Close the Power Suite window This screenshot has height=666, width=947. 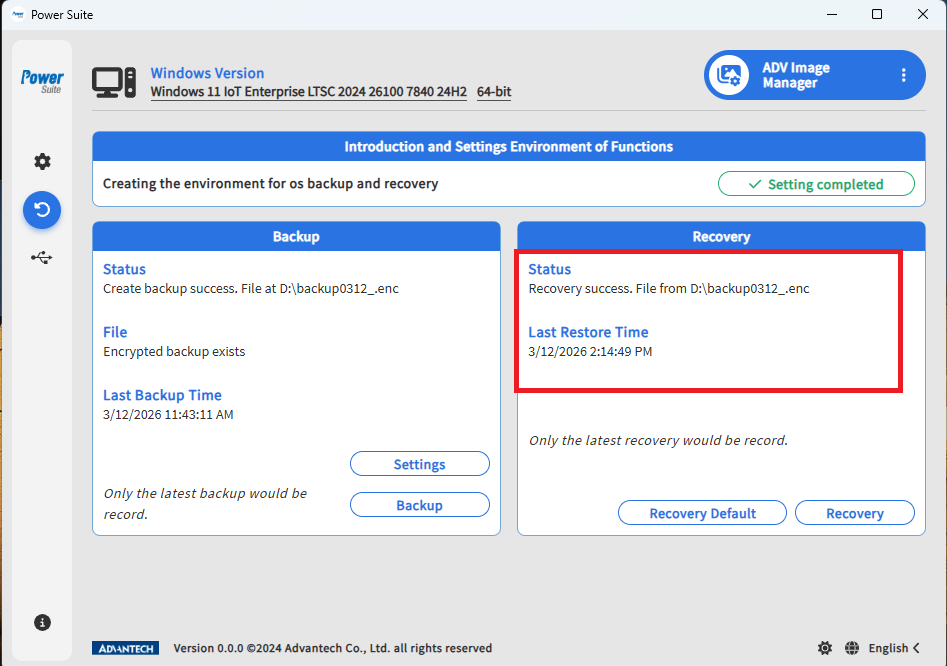(x=923, y=14)
